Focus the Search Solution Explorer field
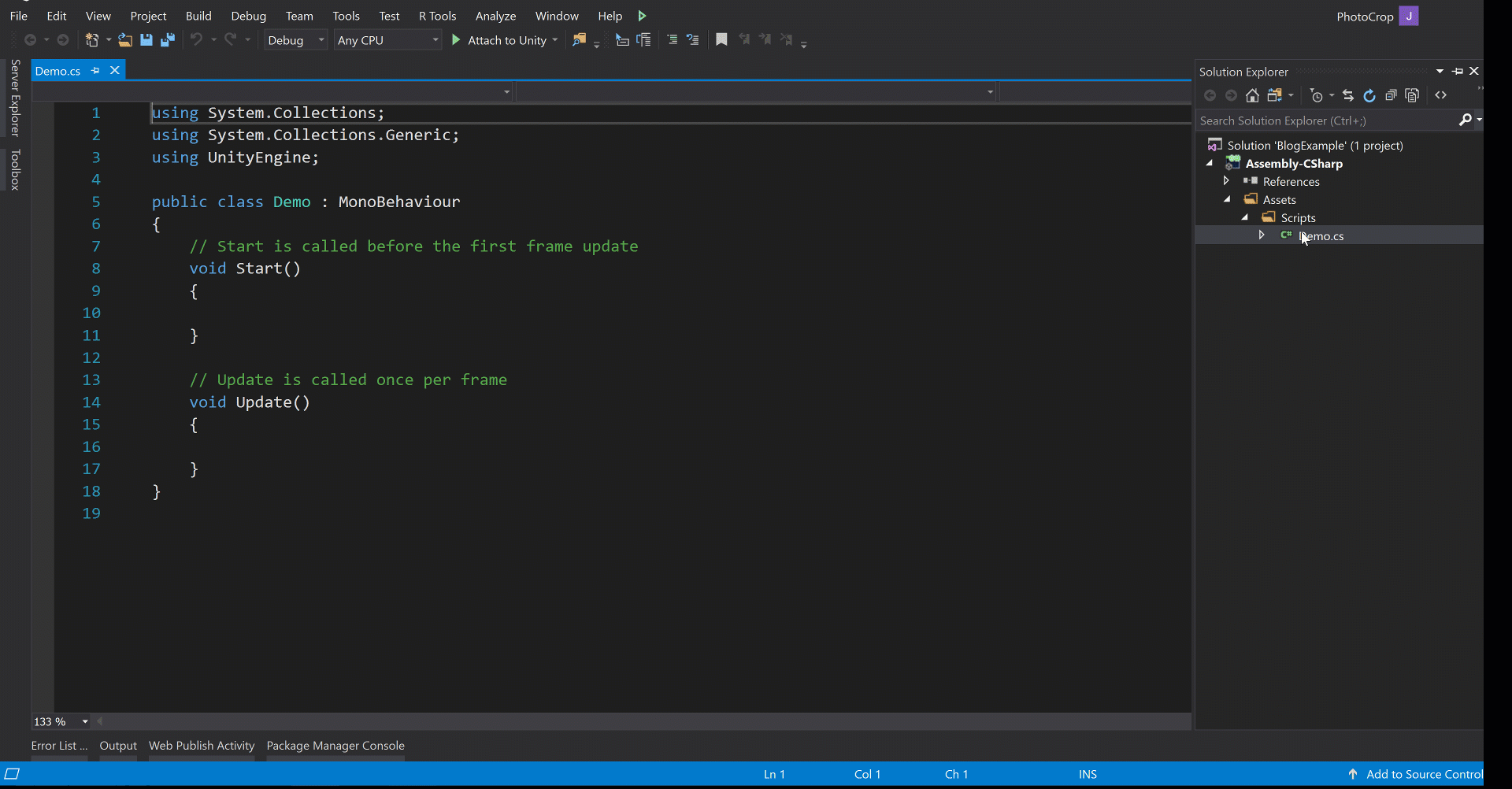The width and height of the screenshot is (1512, 789). pos(1328,120)
